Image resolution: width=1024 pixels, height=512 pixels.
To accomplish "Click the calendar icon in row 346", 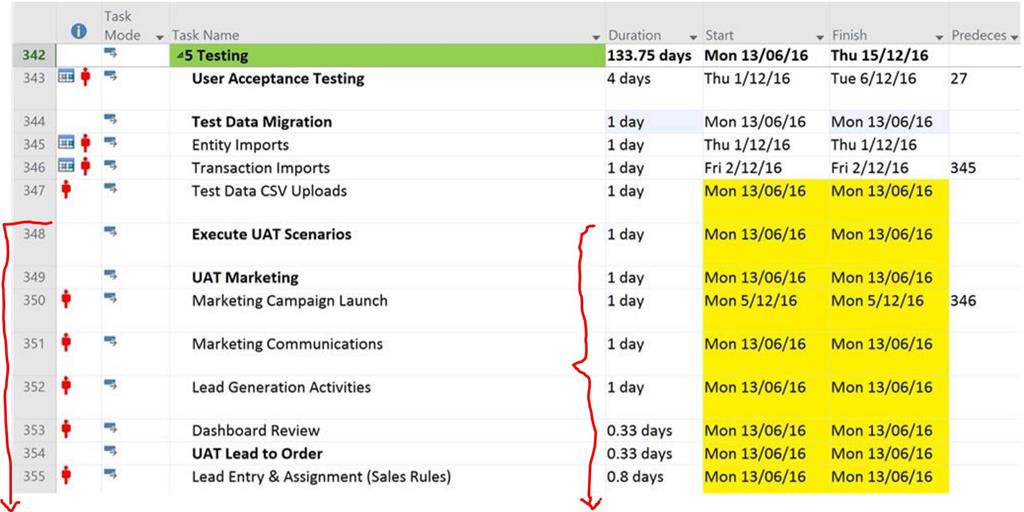I will 67,167.
